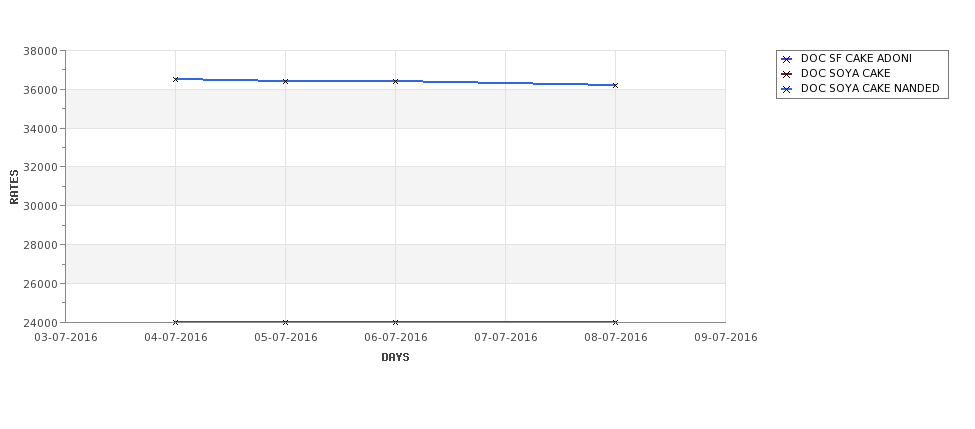Viewport: 975px width, 429px height.
Task: Select upper line data point at 05-07-2016
Action: pos(285,81)
